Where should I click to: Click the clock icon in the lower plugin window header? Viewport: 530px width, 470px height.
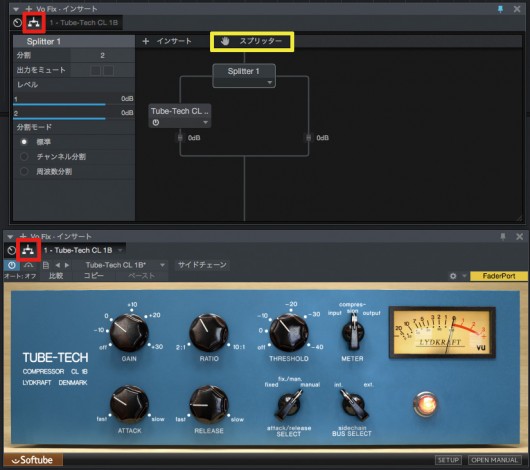coord(11,250)
